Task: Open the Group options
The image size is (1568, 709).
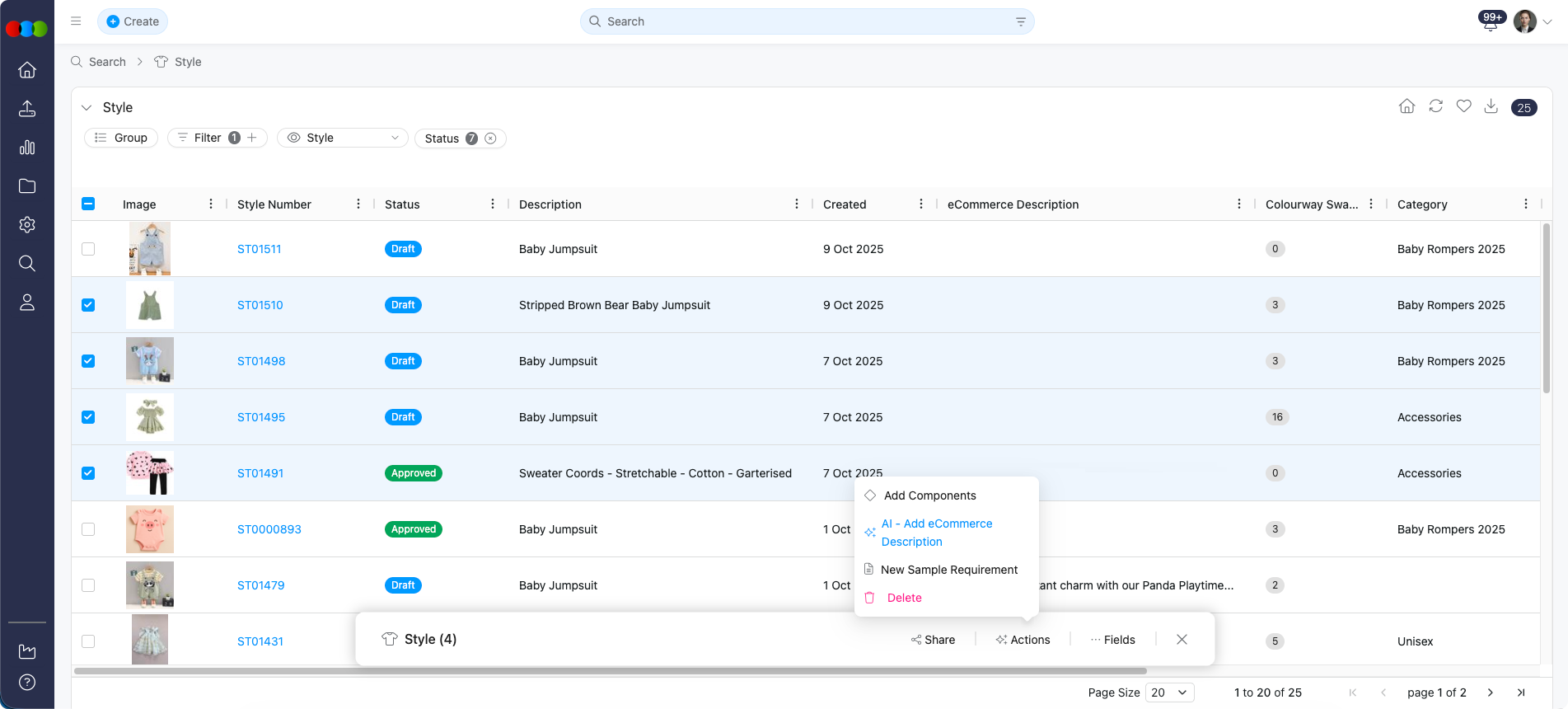Action: click(121, 138)
